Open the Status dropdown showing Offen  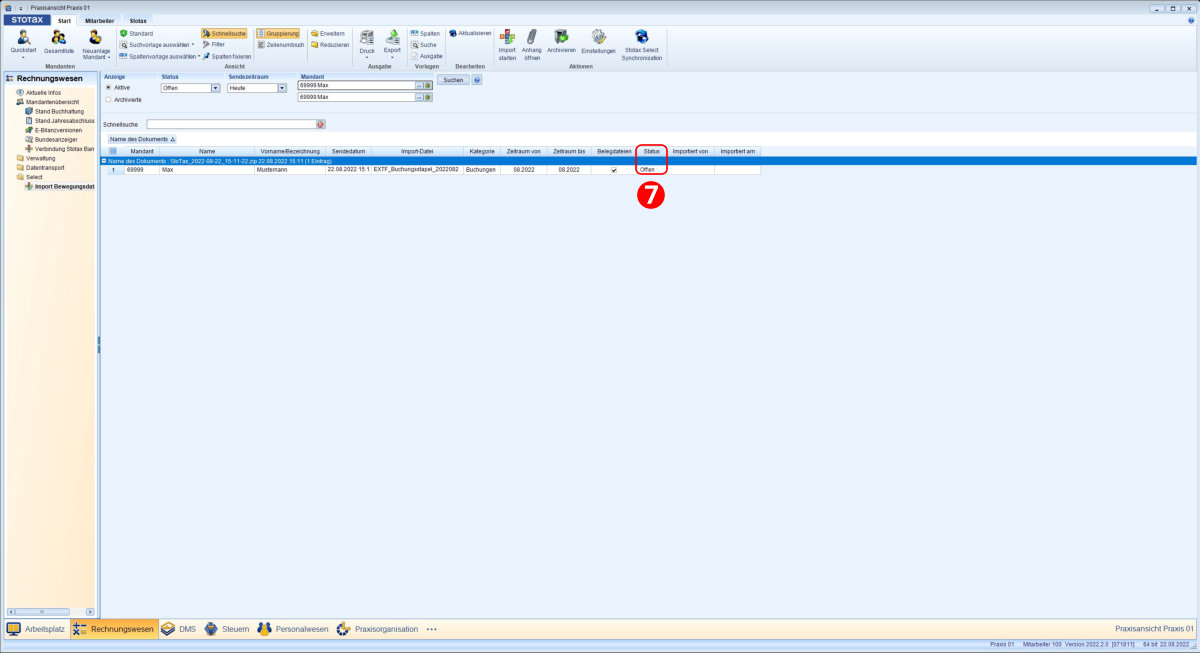216,88
